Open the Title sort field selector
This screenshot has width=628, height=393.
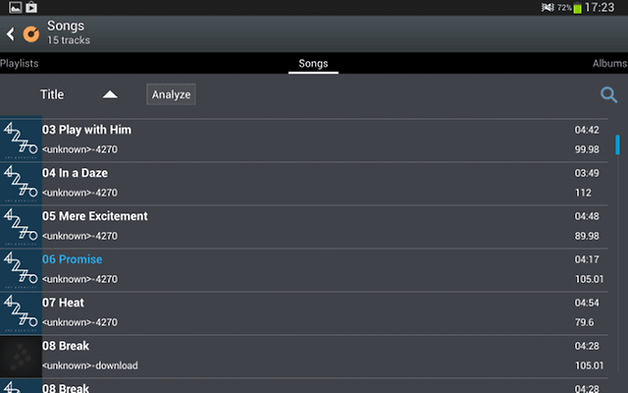[x=52, y=95]
